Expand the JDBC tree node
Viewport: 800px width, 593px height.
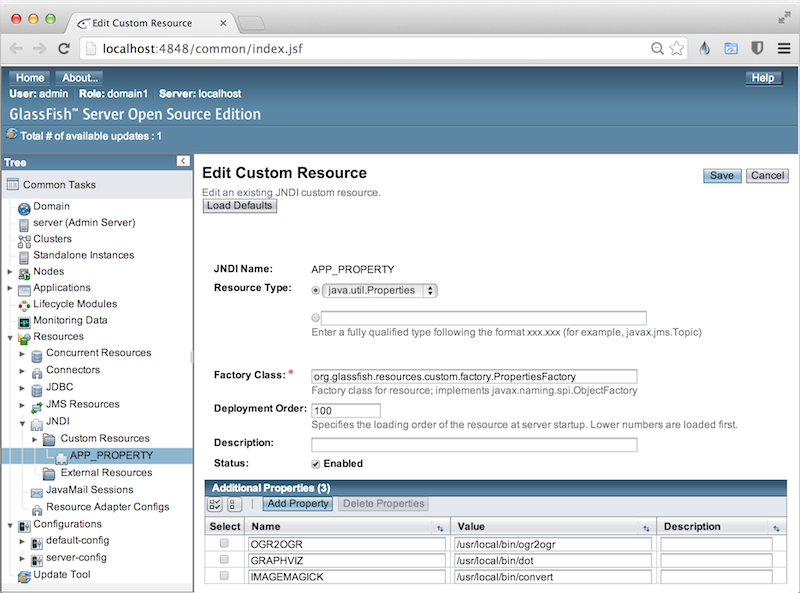22,386
